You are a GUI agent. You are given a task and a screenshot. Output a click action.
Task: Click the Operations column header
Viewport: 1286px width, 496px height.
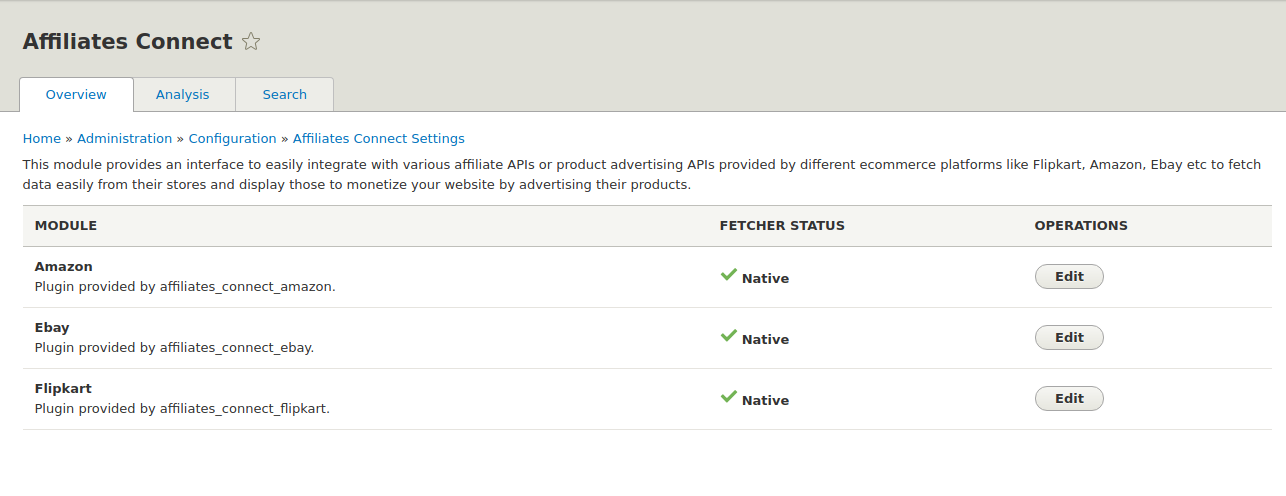[1081, 226]
